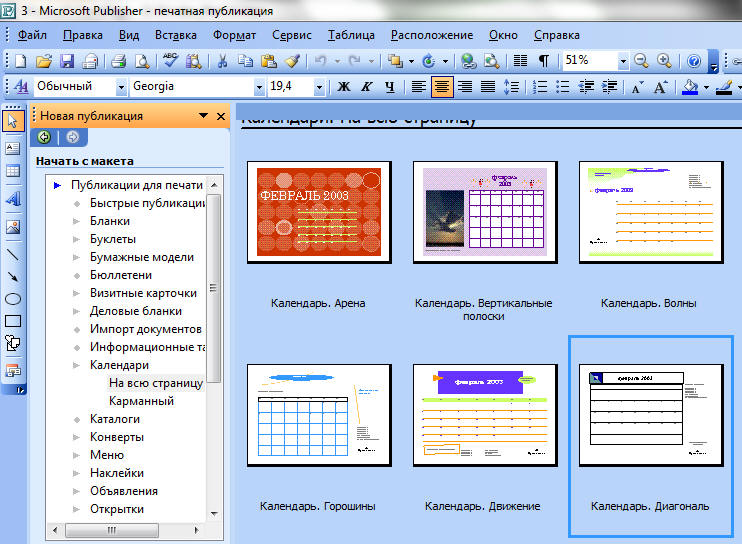742x544 pixels.
Task: Open the Вставка menu
Action: (x=176, y=35)
